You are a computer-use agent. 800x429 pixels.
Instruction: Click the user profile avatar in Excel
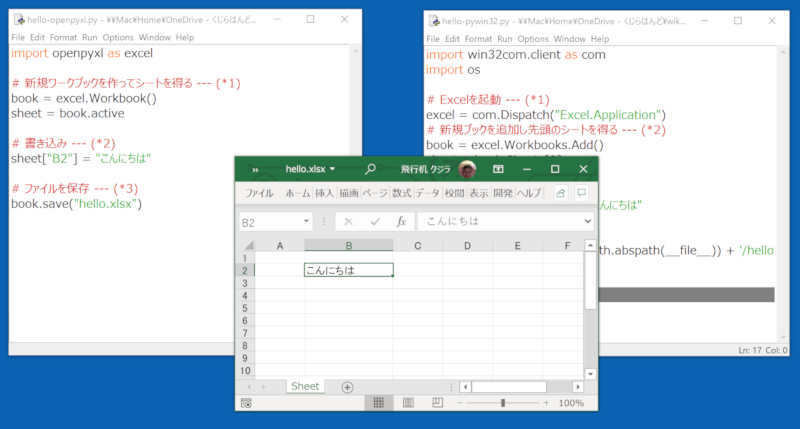coord(467,169)
